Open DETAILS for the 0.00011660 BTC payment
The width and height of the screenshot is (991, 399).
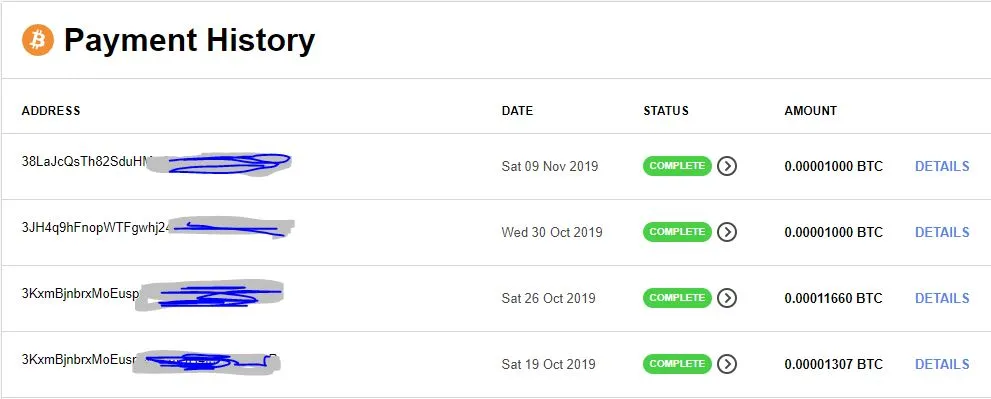click(x=942, y=298)
